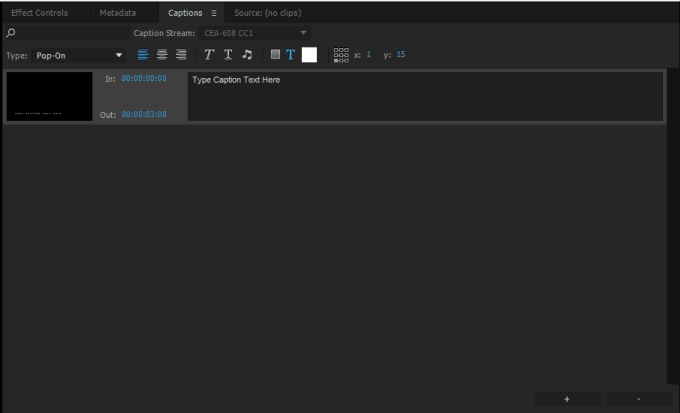Insert music note symbol
Screen dimensions: 680x413
point(247,55)
